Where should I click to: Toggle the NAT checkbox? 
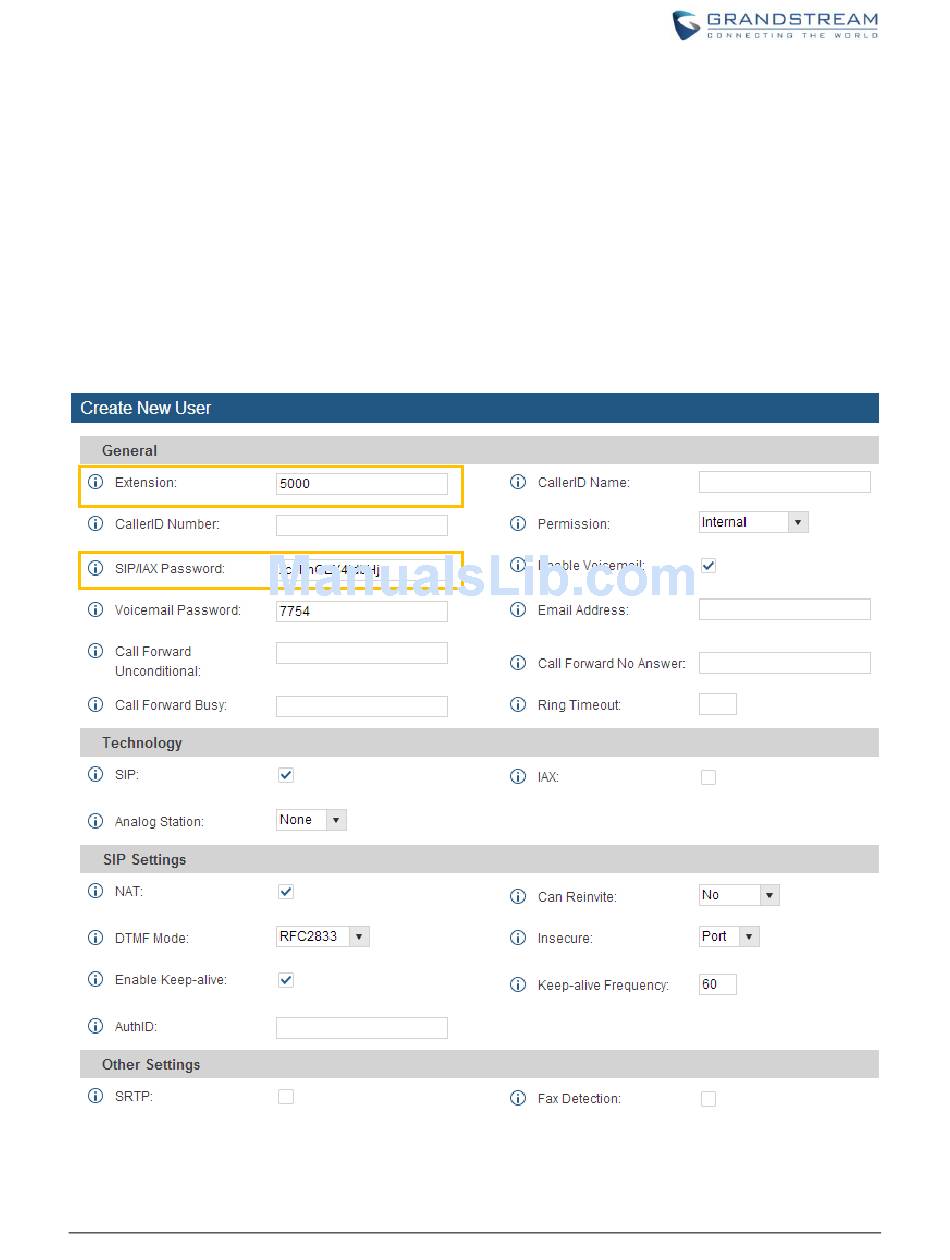coord(286,891)
